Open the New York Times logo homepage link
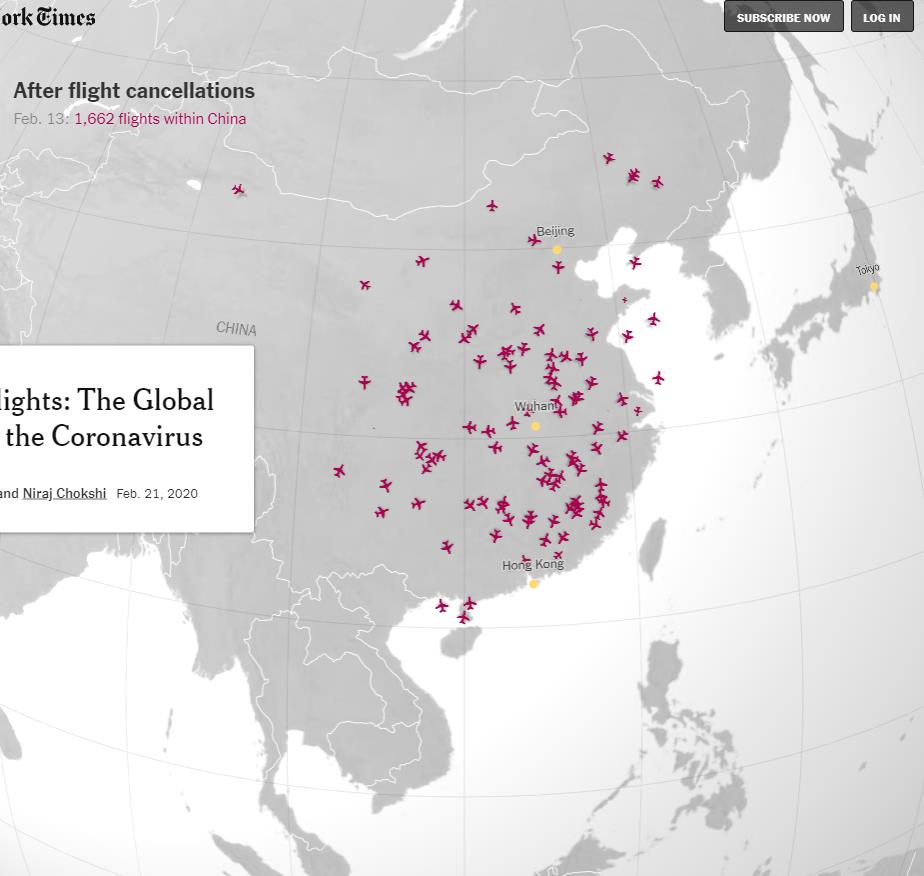The width and height of the screenshot is (924, 876). pyautogui.click(x=47, y=16)
